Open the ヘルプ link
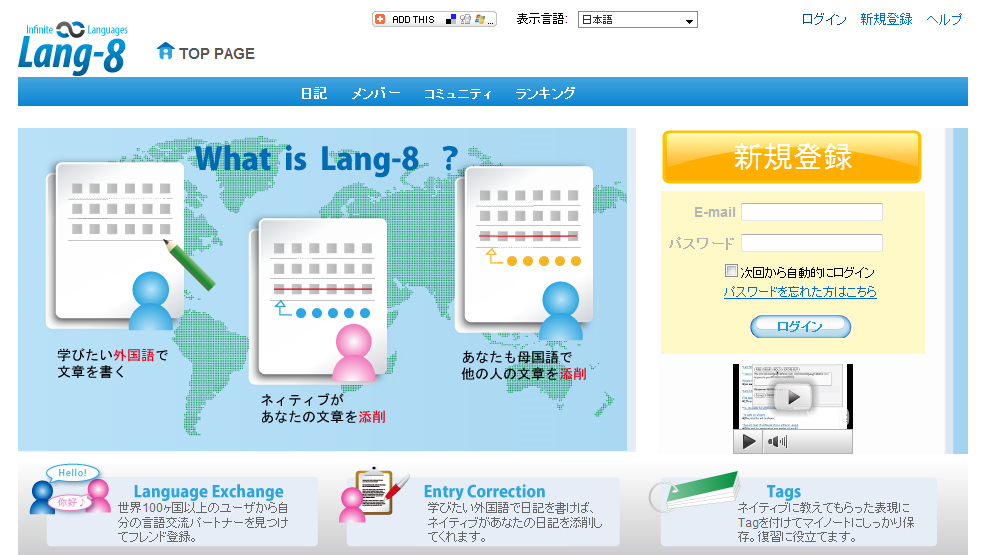988x555 pixels. coord(944,20)
